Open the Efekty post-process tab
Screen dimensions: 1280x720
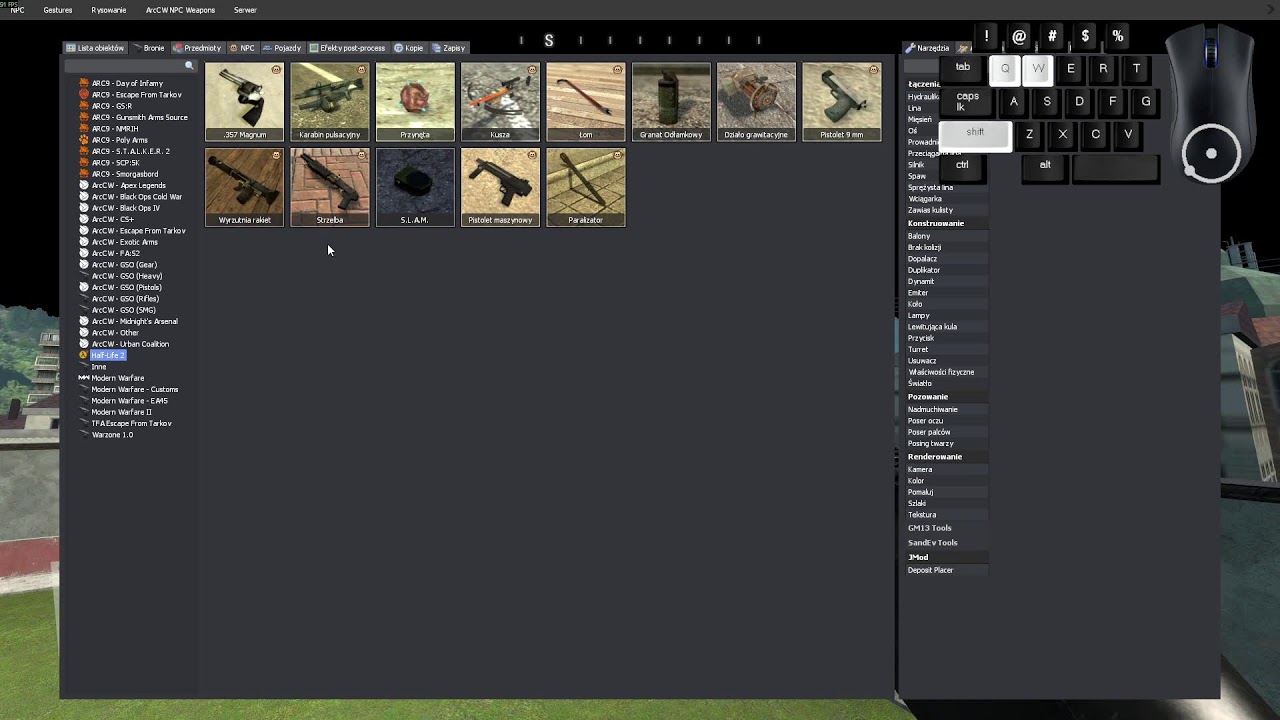tap(348, 48)
